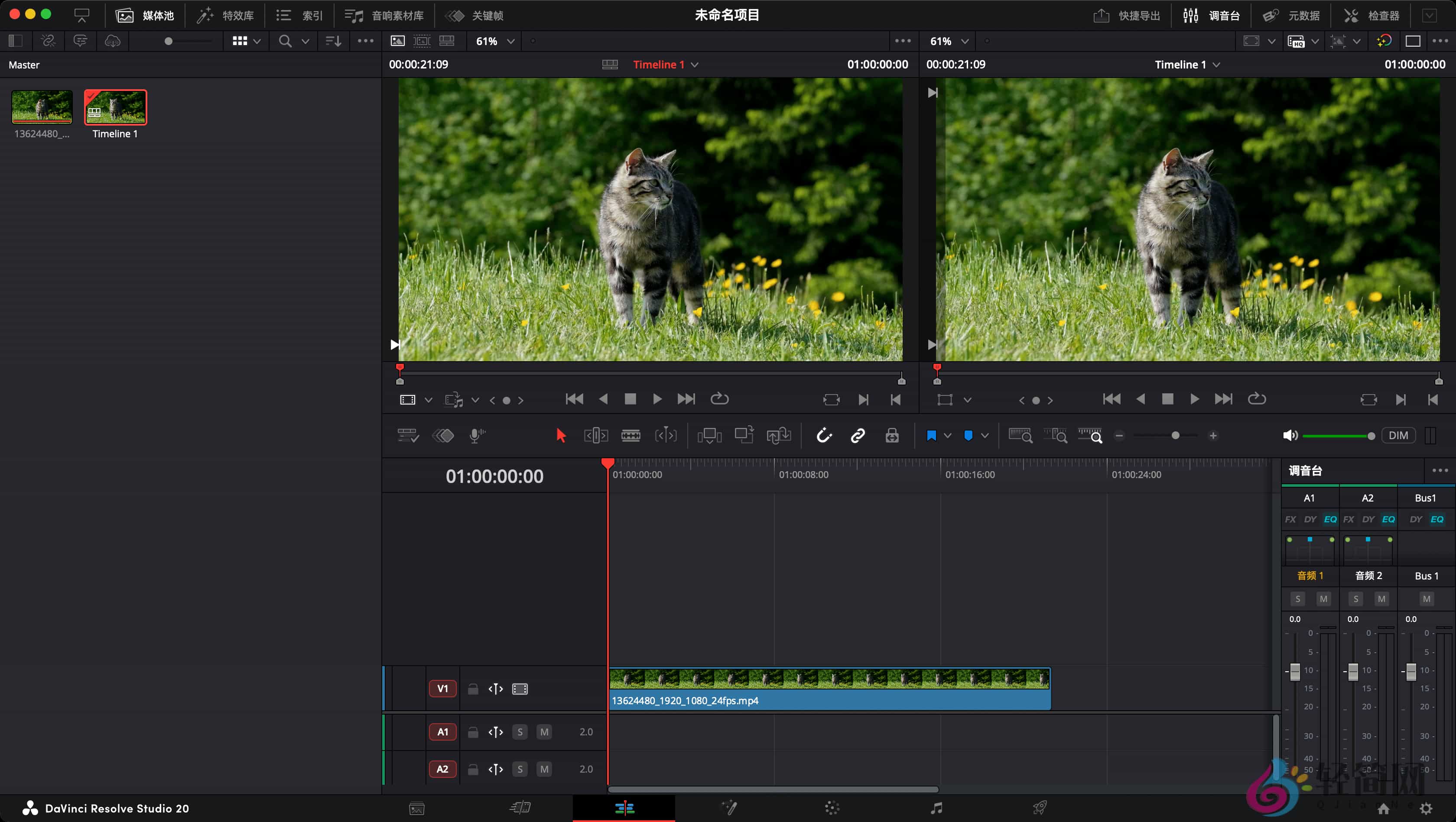Open the 特效库 (Effects Library) panel

[225, 15]
